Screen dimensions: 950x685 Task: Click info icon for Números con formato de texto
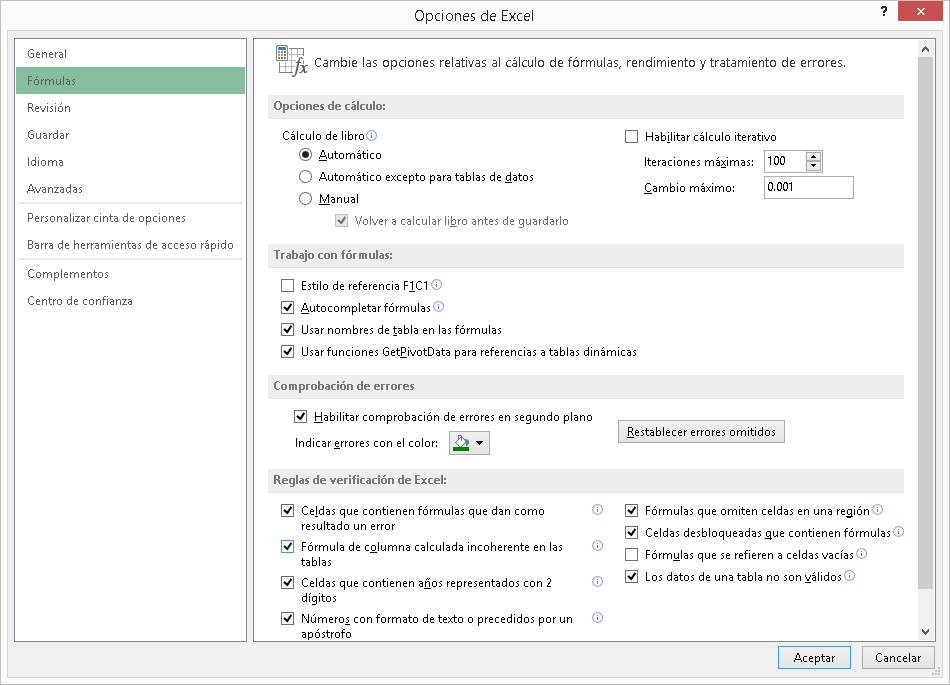coord(597,618)
